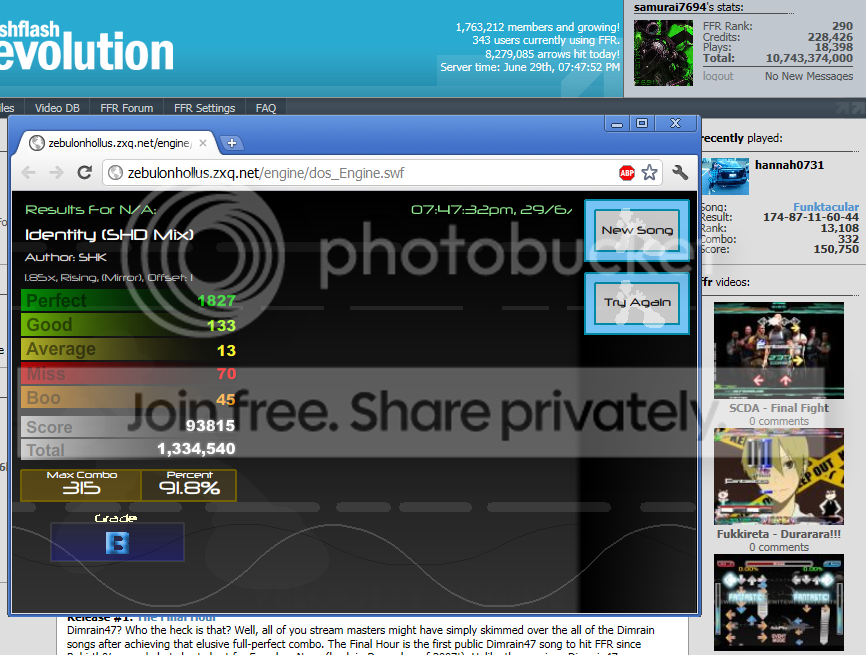Go to FFR Settings
Viewport: 866px width, 655px height.
204,108
